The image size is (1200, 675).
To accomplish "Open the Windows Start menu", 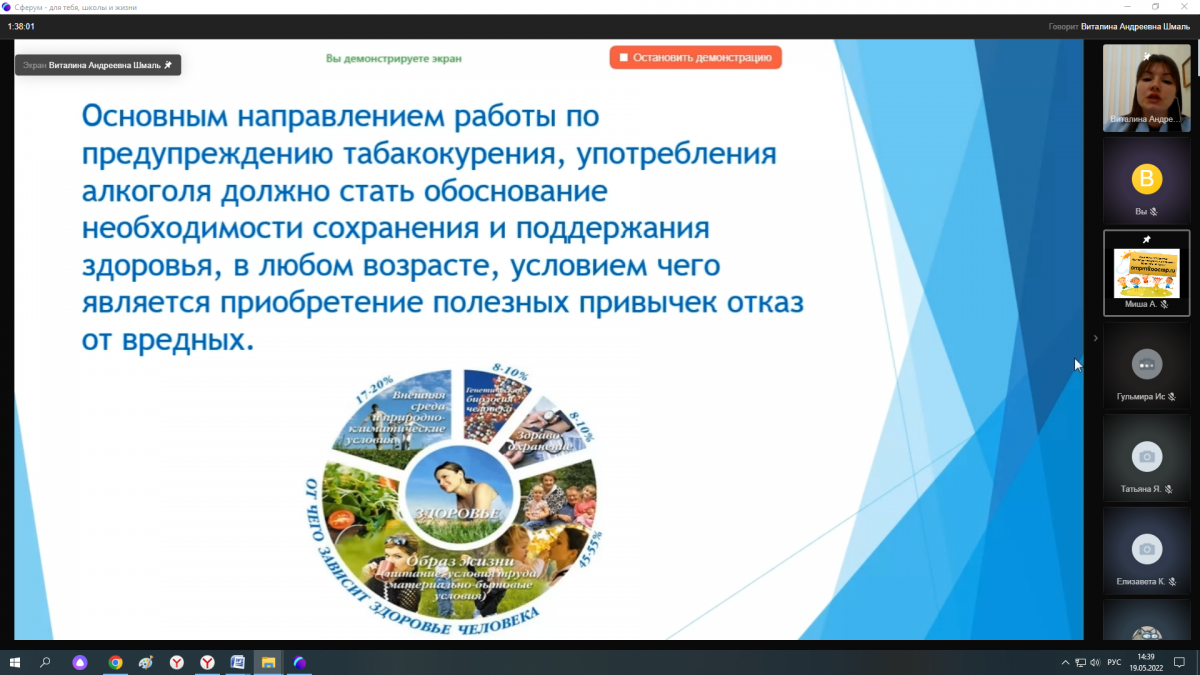I will click(15, 662).
